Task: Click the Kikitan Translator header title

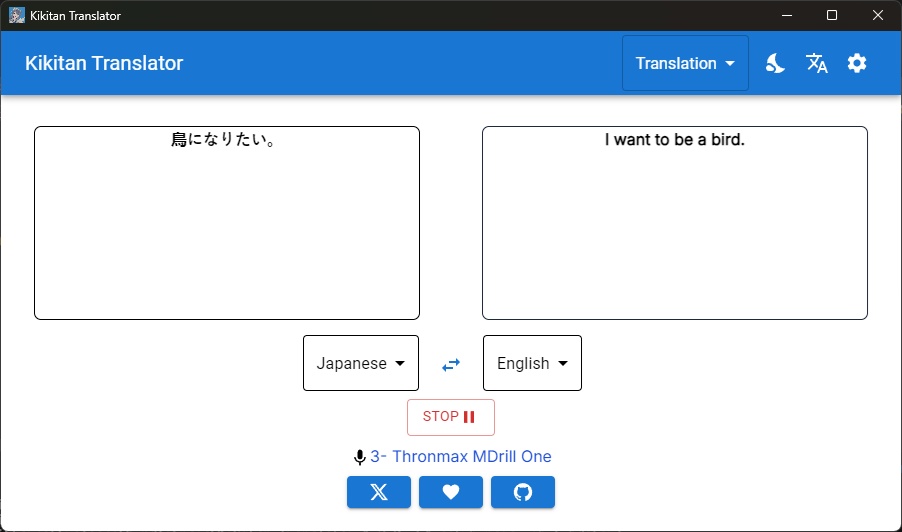Action: coord(104,63)
